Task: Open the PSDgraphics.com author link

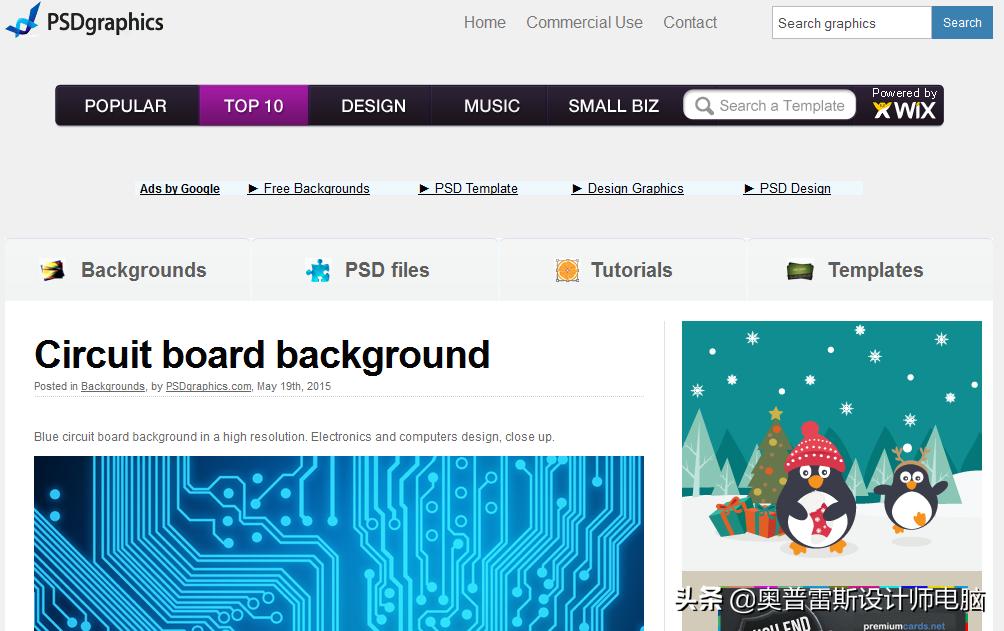Action: click(208, 386)
